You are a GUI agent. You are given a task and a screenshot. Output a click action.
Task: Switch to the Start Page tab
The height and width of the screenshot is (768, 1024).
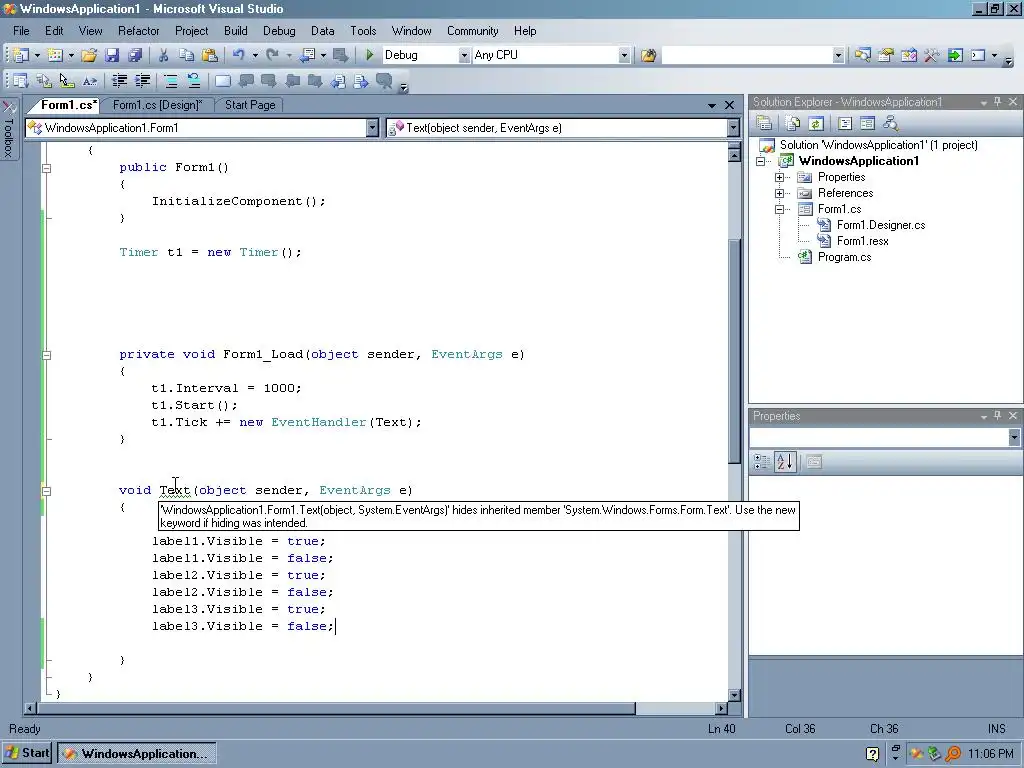(x=250, y=105)
